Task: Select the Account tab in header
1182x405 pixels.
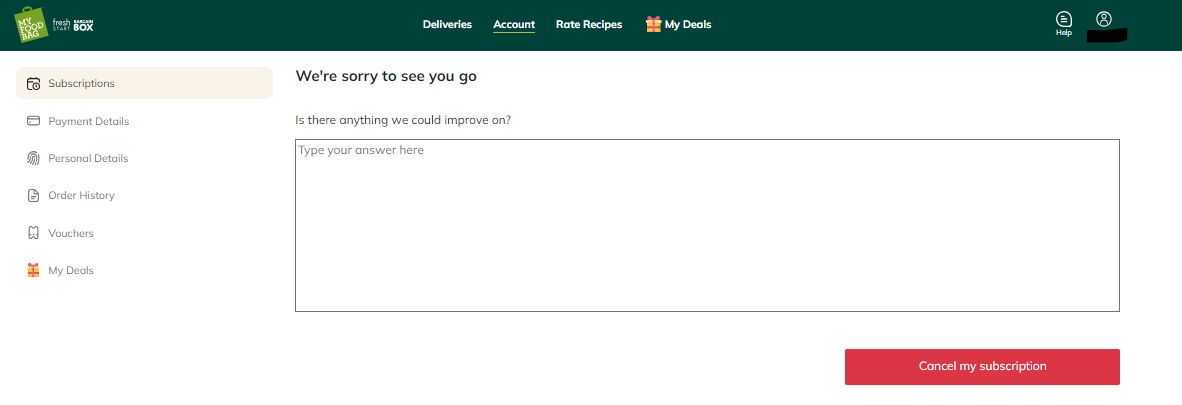Action: tap(514, 25)
